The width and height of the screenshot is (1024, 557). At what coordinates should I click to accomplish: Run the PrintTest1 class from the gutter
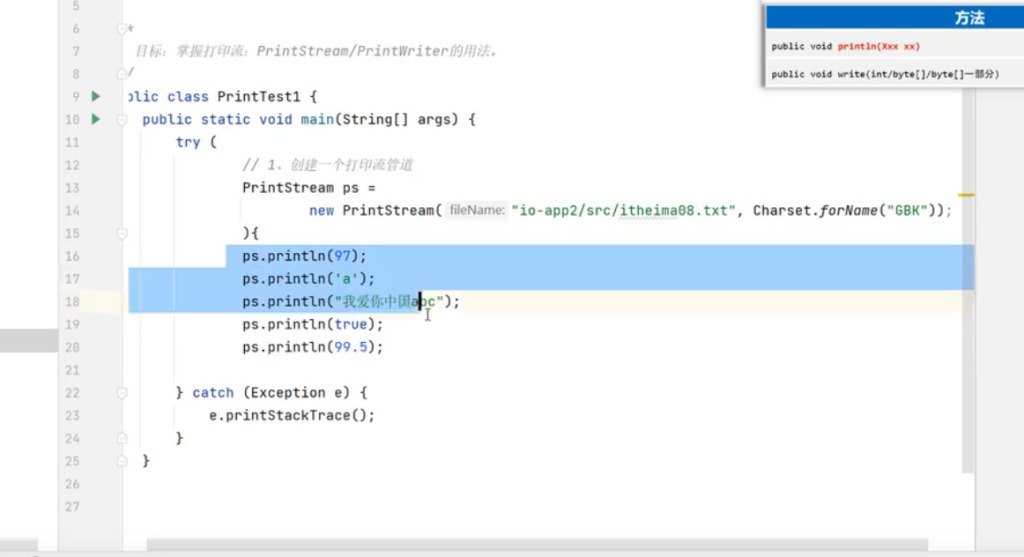96,97
